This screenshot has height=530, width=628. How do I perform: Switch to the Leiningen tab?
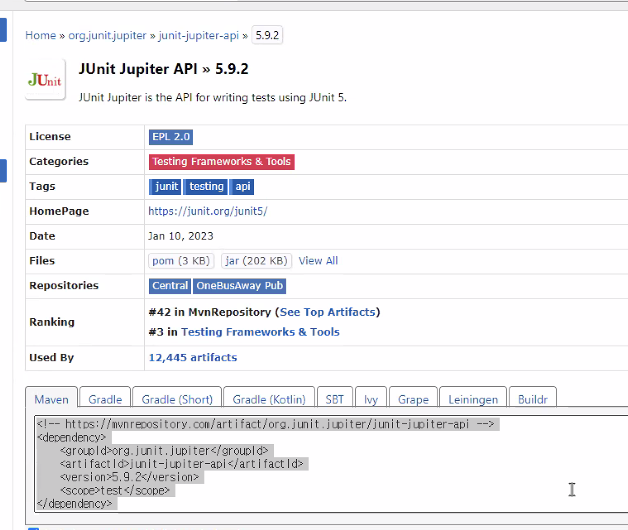click(x=473, y=398)
